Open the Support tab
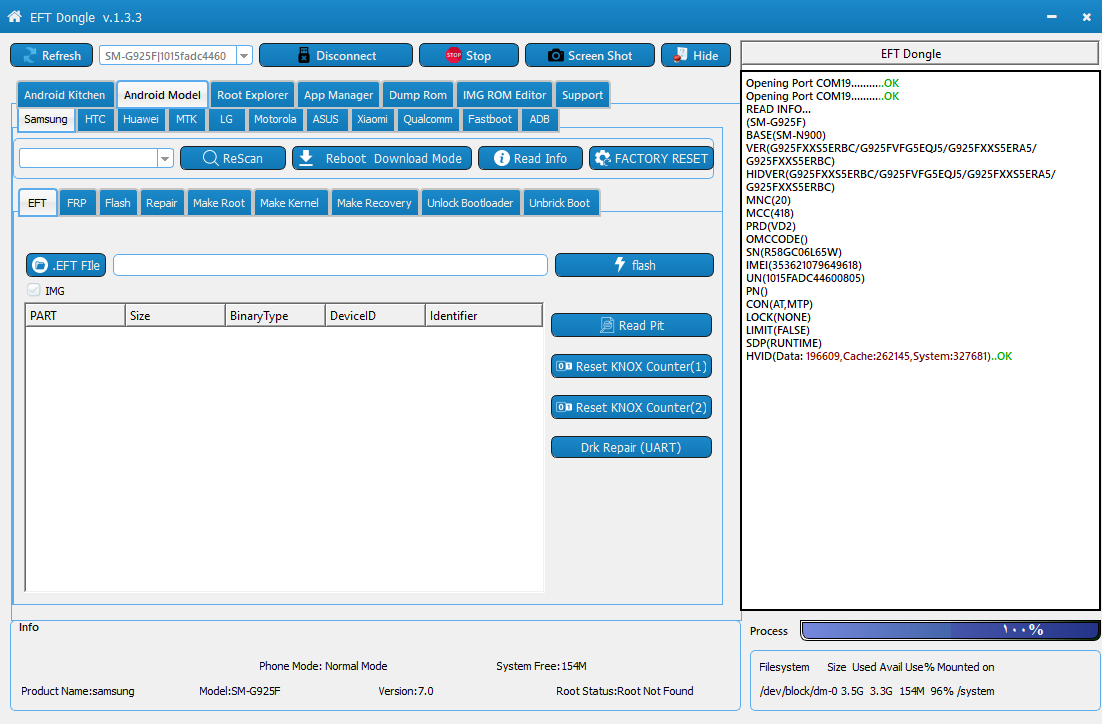Screen dimensions: 1102x724 583,95
